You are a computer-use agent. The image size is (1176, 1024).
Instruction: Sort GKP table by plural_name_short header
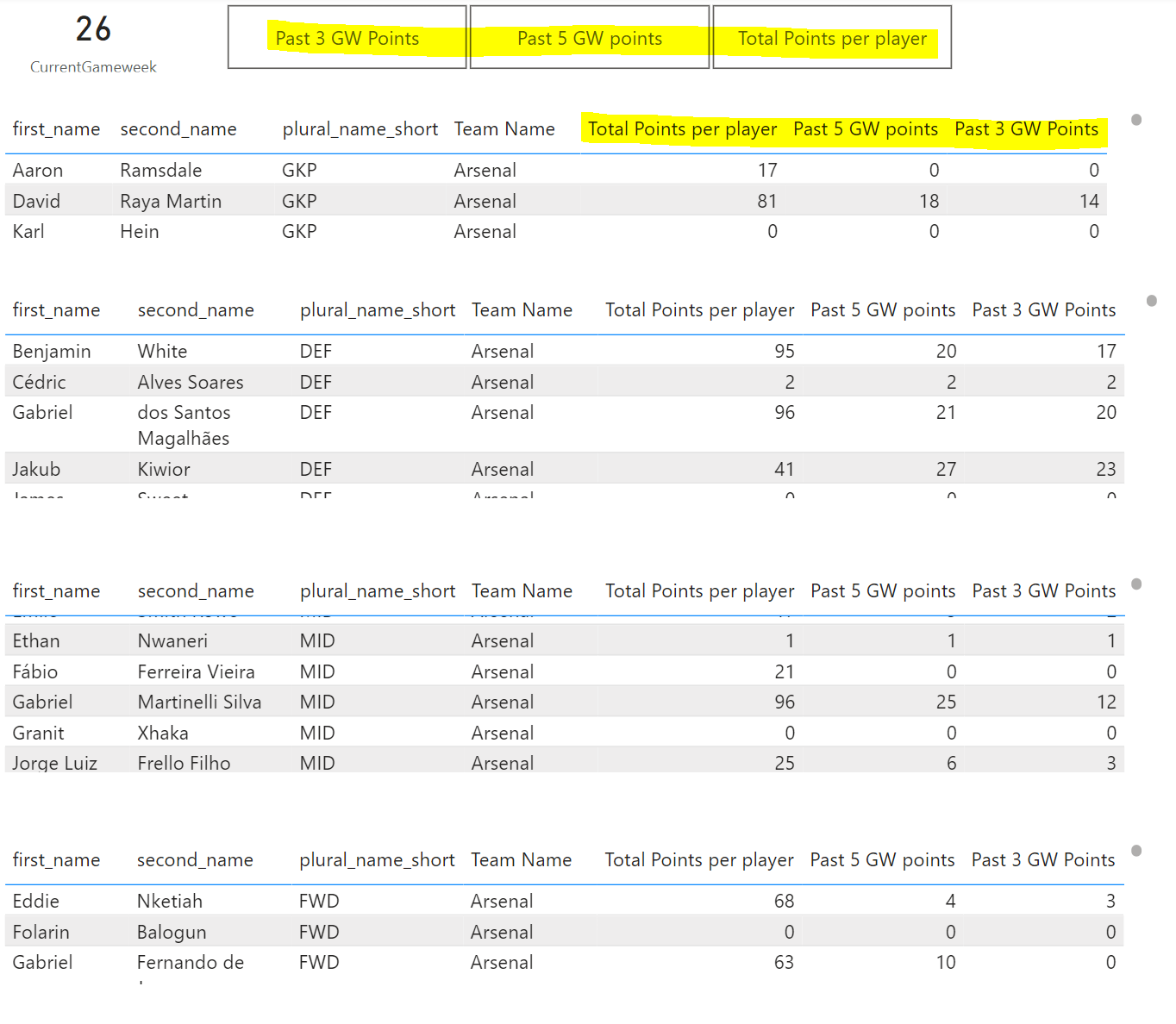pyautogui.click(x=360, y=129)
